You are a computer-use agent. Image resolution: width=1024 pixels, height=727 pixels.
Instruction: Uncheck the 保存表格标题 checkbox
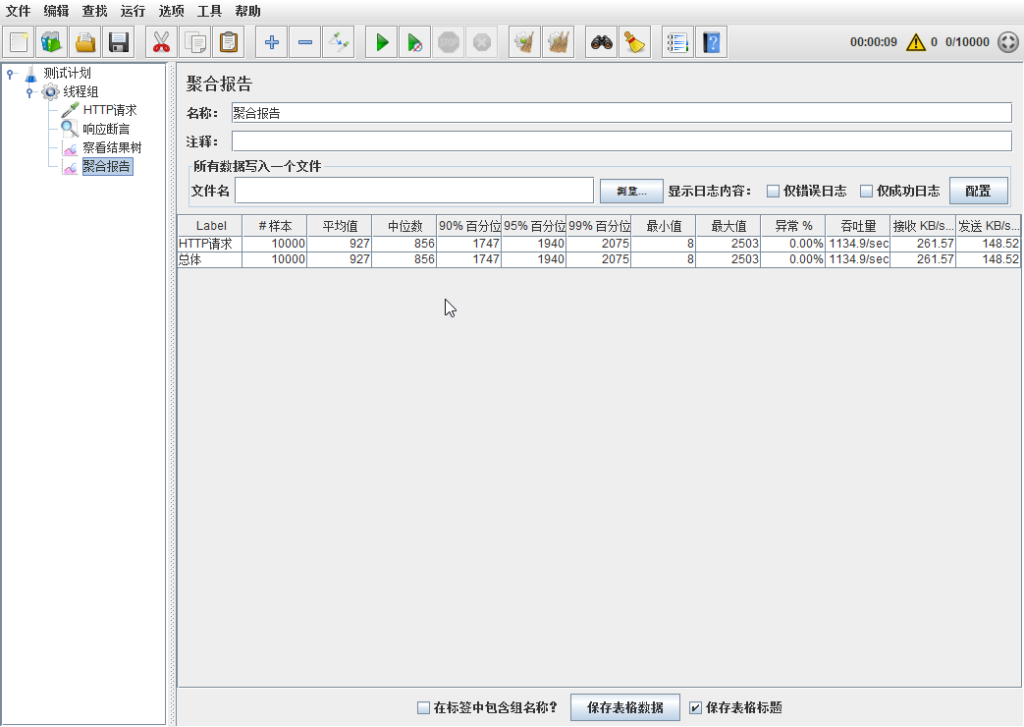tap(696, 708)
